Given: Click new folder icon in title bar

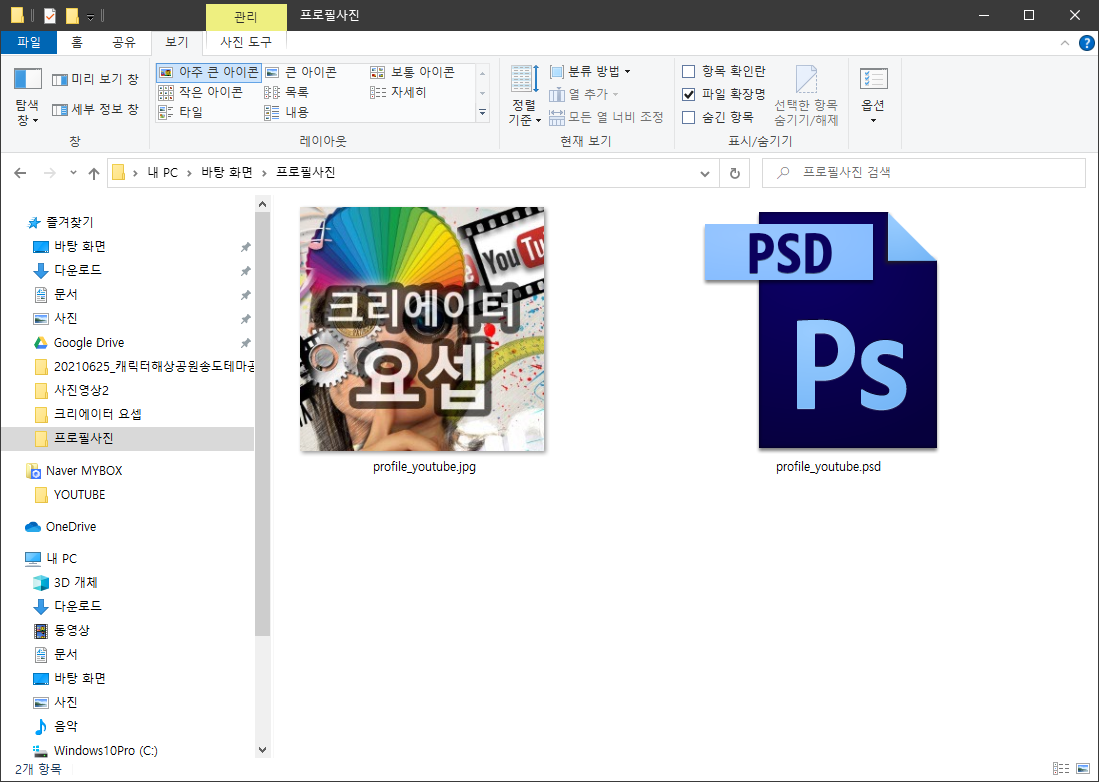Looking at the screenshot, I should [x=71, y=15].
